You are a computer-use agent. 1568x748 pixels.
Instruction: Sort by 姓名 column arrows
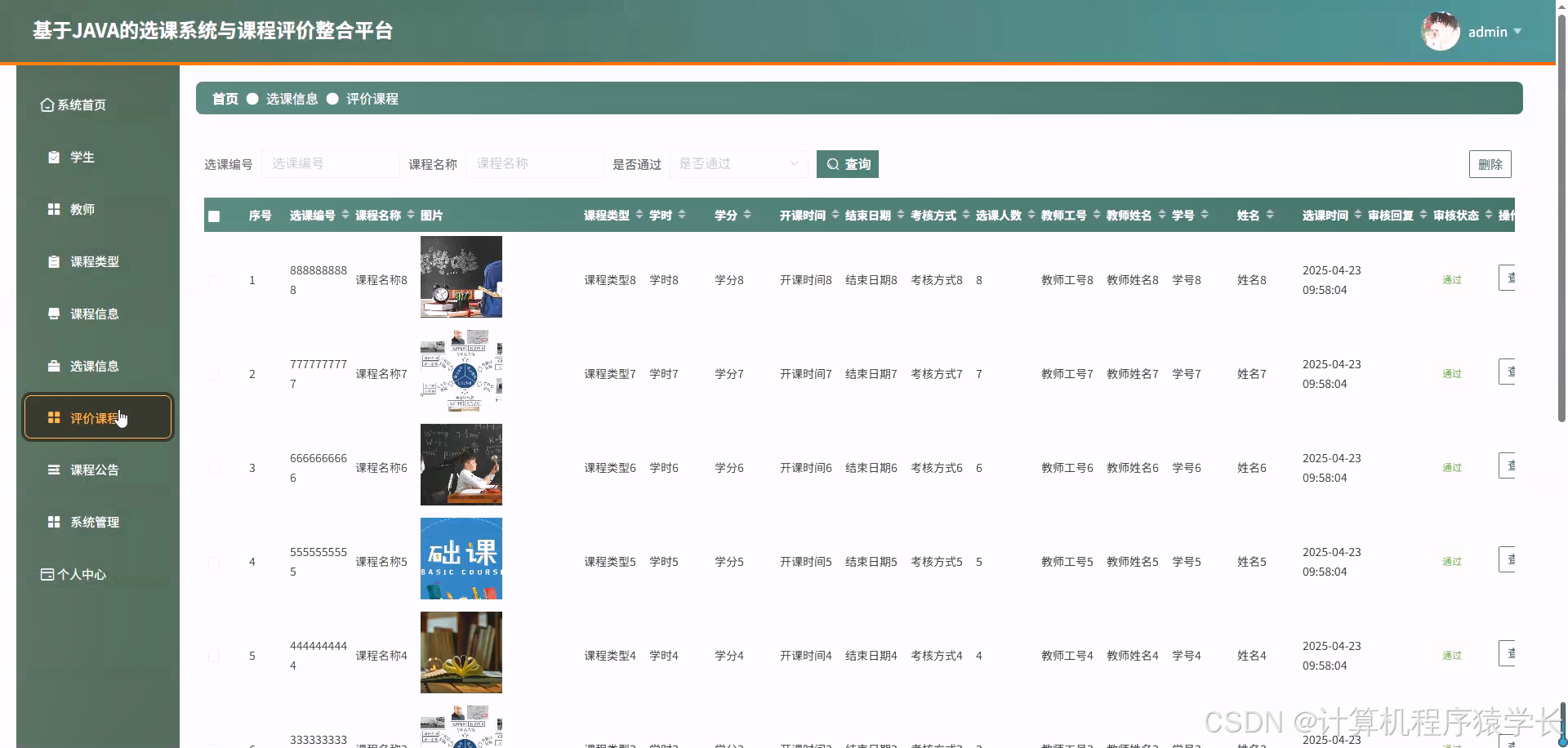1270,215
